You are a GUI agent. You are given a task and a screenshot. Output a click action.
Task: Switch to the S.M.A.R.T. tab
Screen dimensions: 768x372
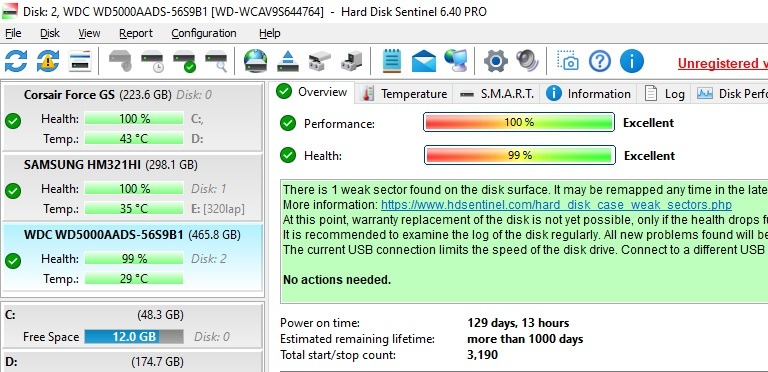click(x=497, y=93)
